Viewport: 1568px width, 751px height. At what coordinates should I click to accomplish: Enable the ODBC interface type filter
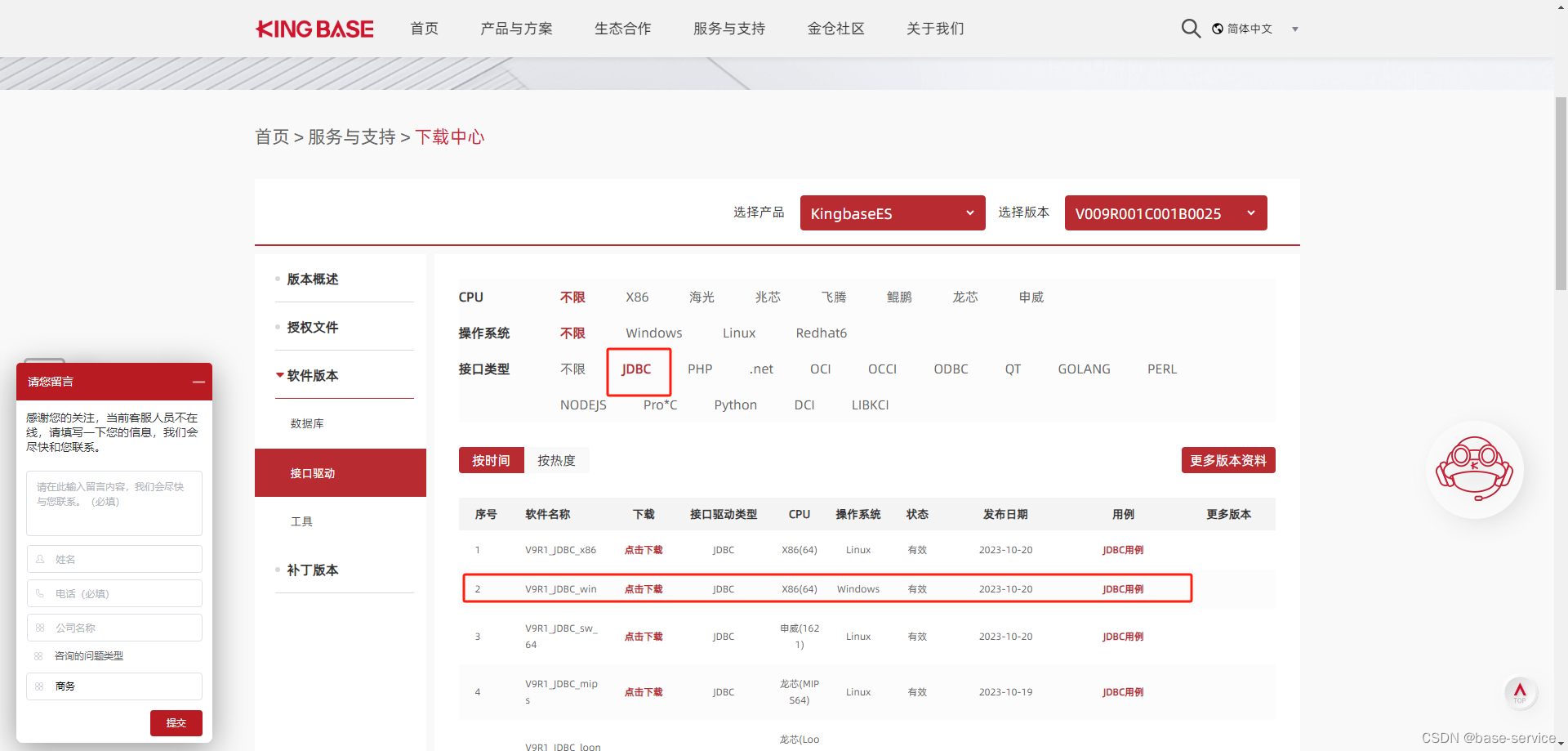(x=951, y=369)
